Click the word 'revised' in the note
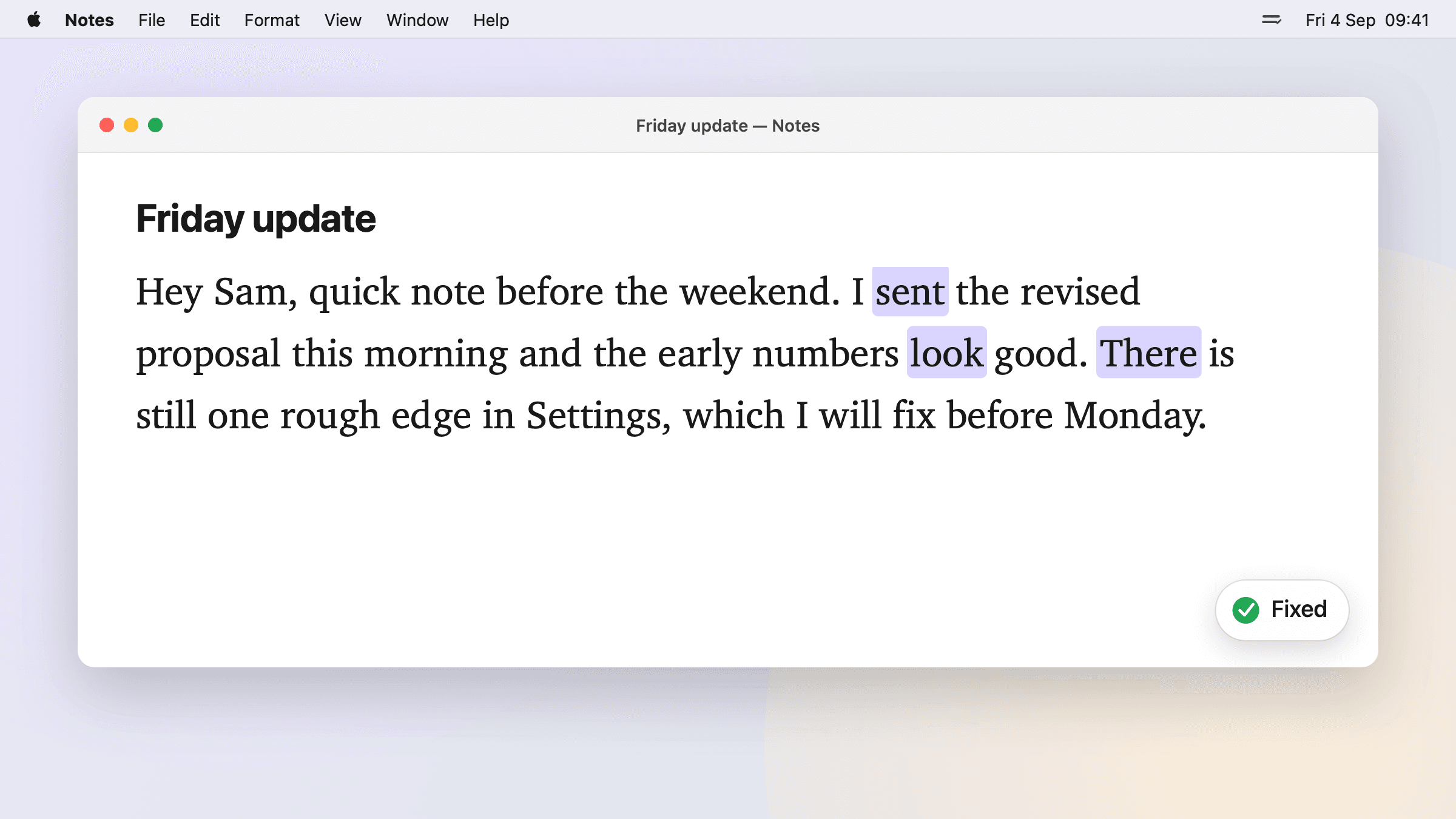The width and height of the screenshot is (1456, 819). [x=1080, y=292]
